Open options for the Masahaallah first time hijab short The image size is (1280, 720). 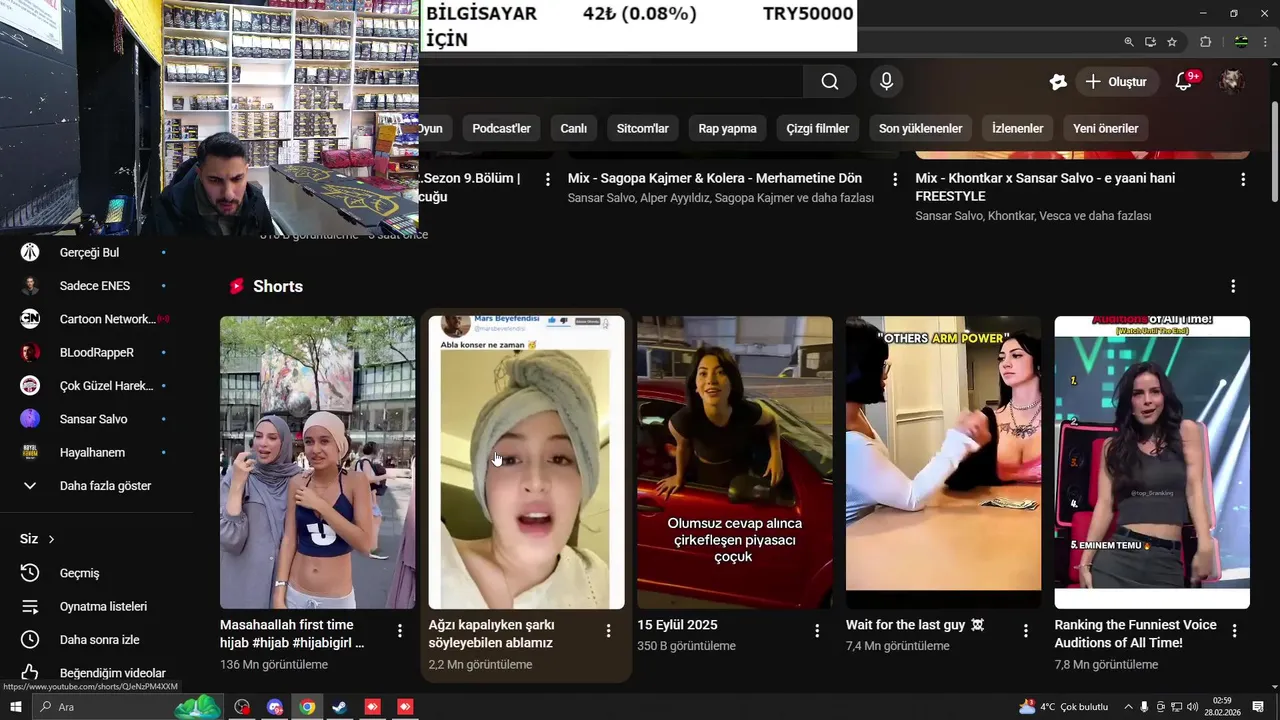[x=400, y=631]
